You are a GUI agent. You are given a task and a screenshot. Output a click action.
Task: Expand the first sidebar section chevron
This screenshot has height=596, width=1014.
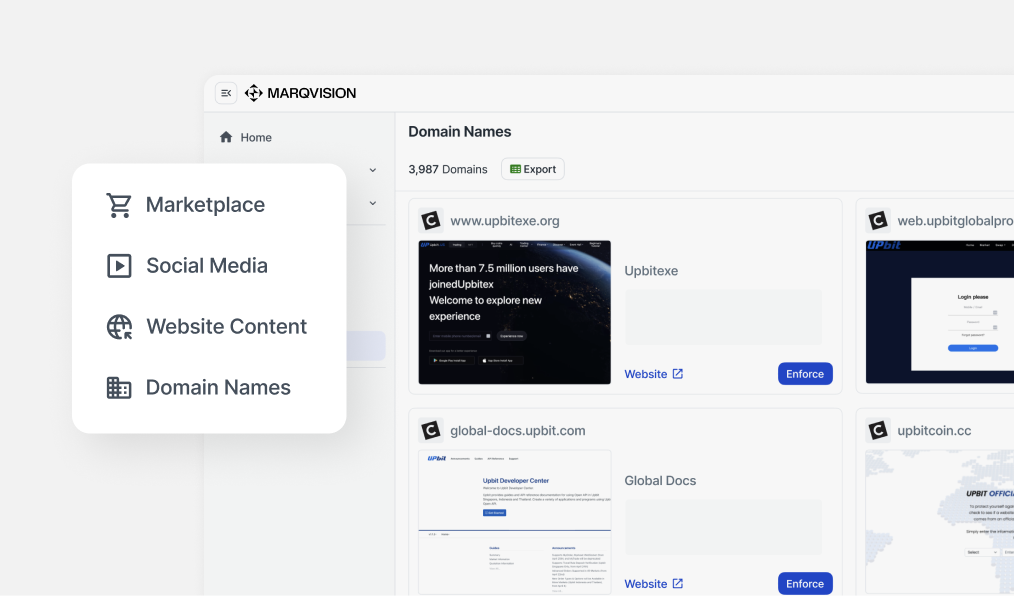(372, 170)
